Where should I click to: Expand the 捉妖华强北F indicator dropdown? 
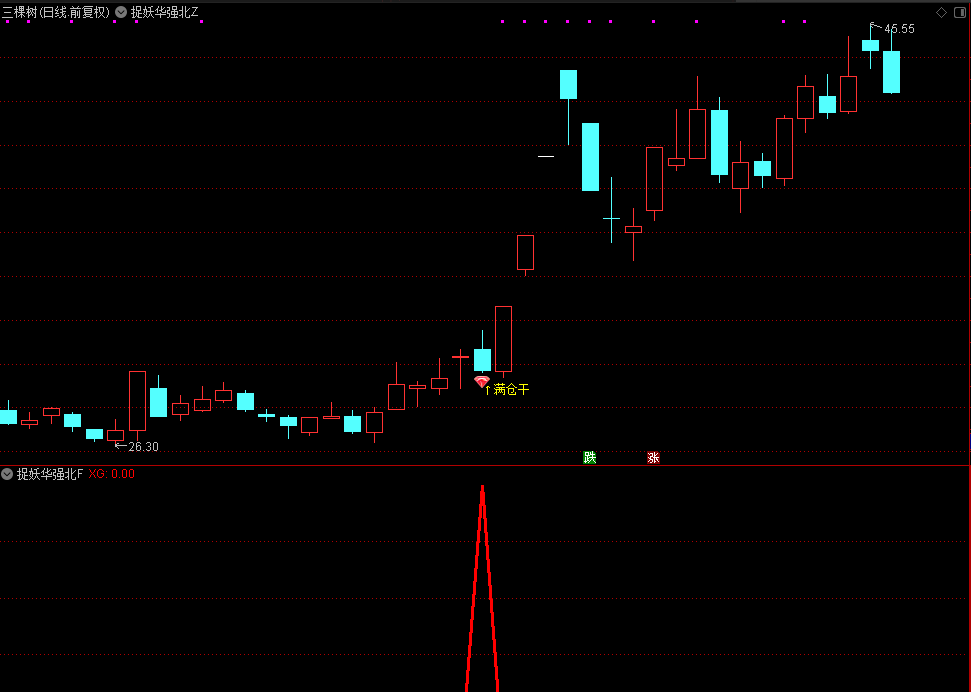(8, 474)
